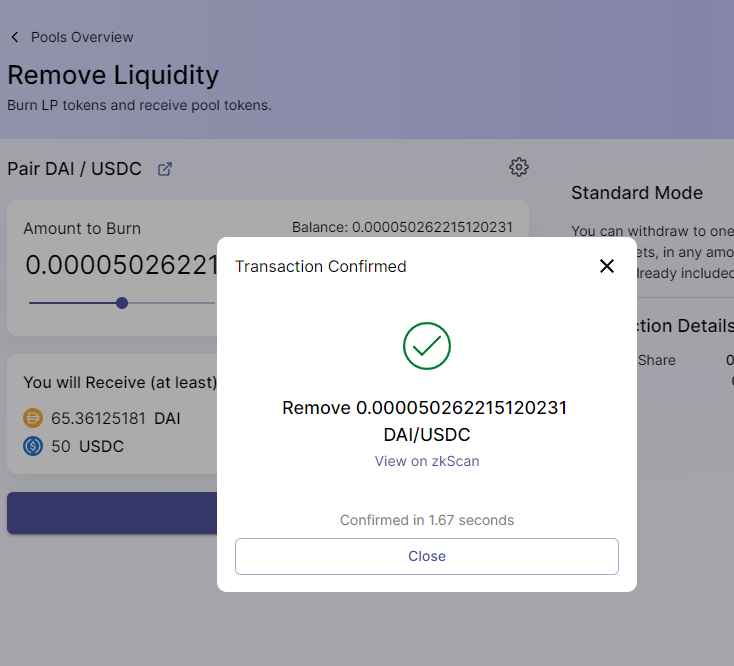Click the DAI token icon
The width and height of the screenshot is (734, 666).
33,418
